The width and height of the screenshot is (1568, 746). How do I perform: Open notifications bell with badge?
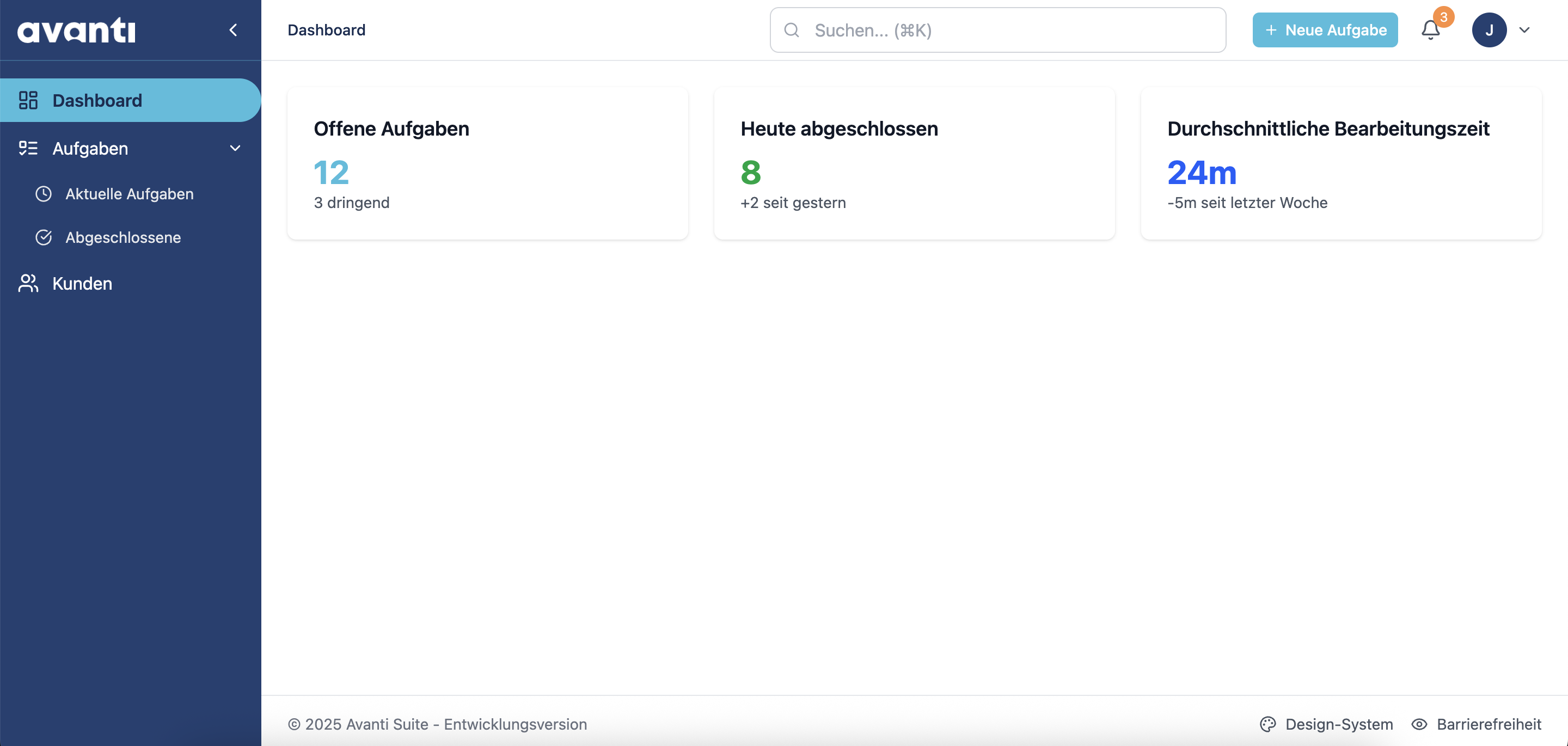tap(1430, 30)
